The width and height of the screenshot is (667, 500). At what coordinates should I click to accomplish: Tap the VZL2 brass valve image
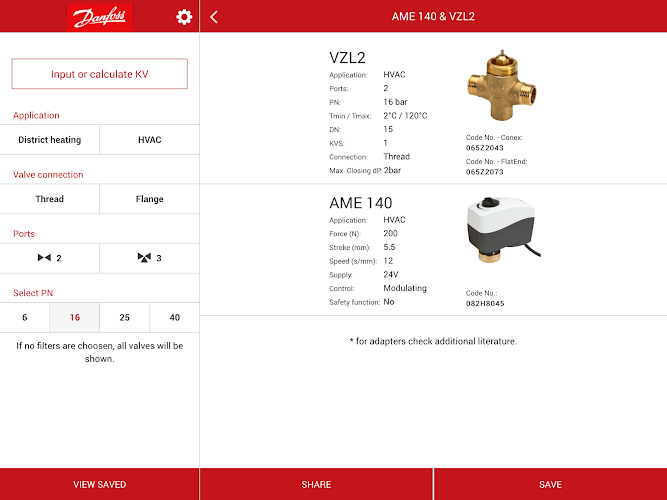pos(502,85)
